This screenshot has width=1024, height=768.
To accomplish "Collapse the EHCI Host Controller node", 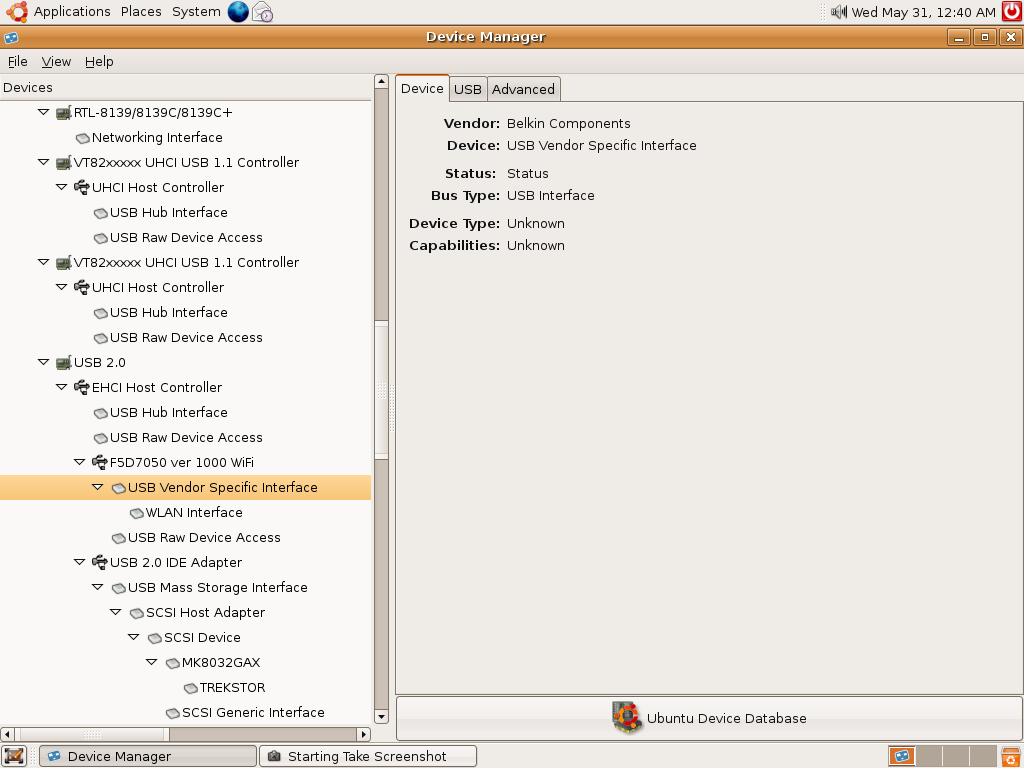I will point(61,387).
